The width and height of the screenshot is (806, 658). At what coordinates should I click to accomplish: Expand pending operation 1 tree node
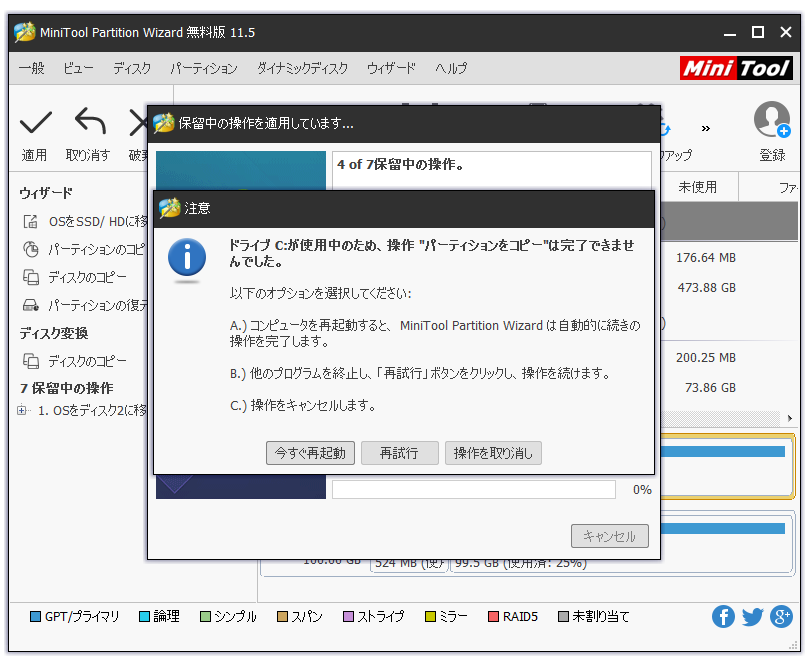point(22,410)
